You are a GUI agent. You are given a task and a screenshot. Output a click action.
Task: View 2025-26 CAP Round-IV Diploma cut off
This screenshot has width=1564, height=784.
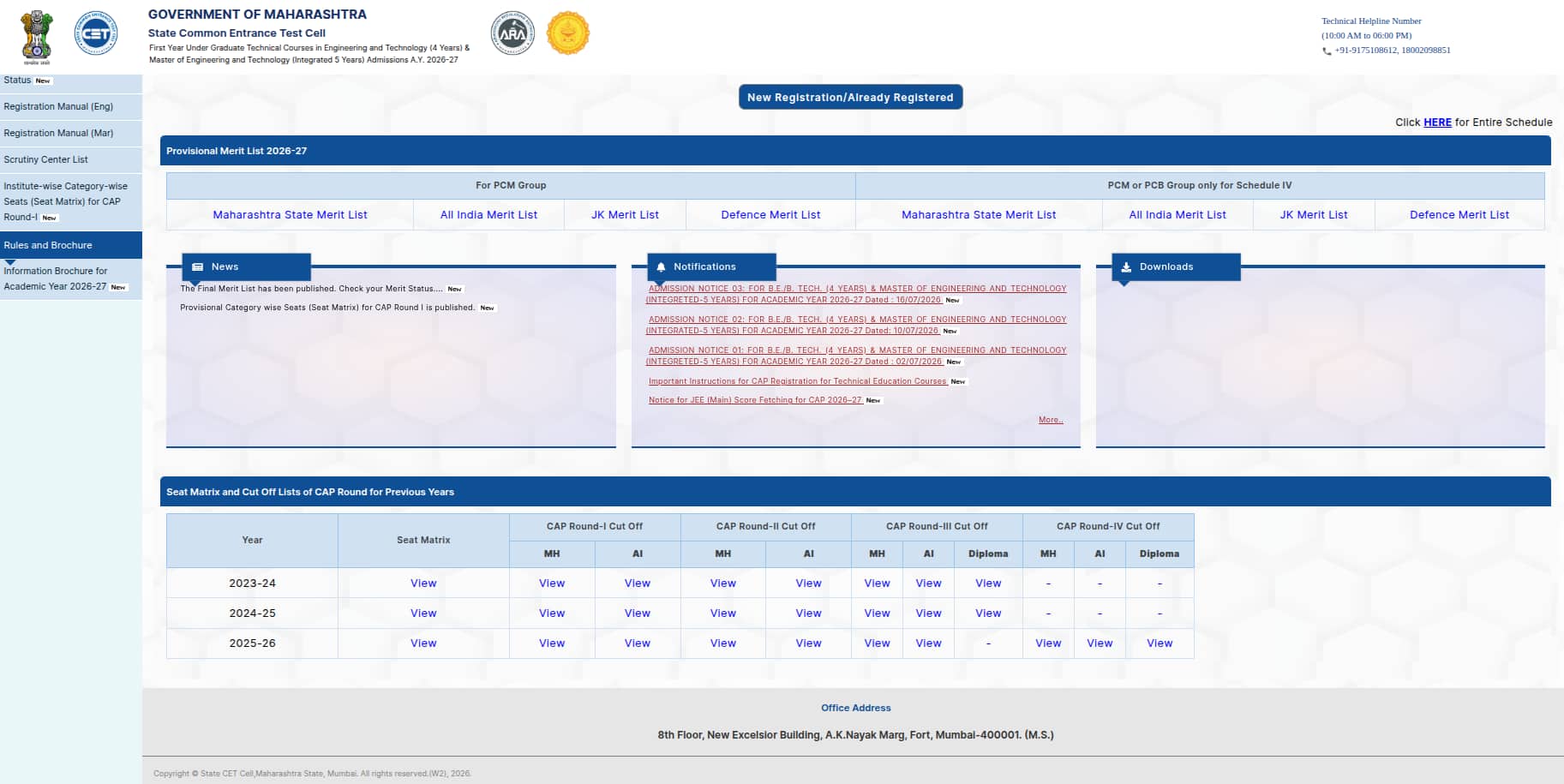click(1160, 643)
